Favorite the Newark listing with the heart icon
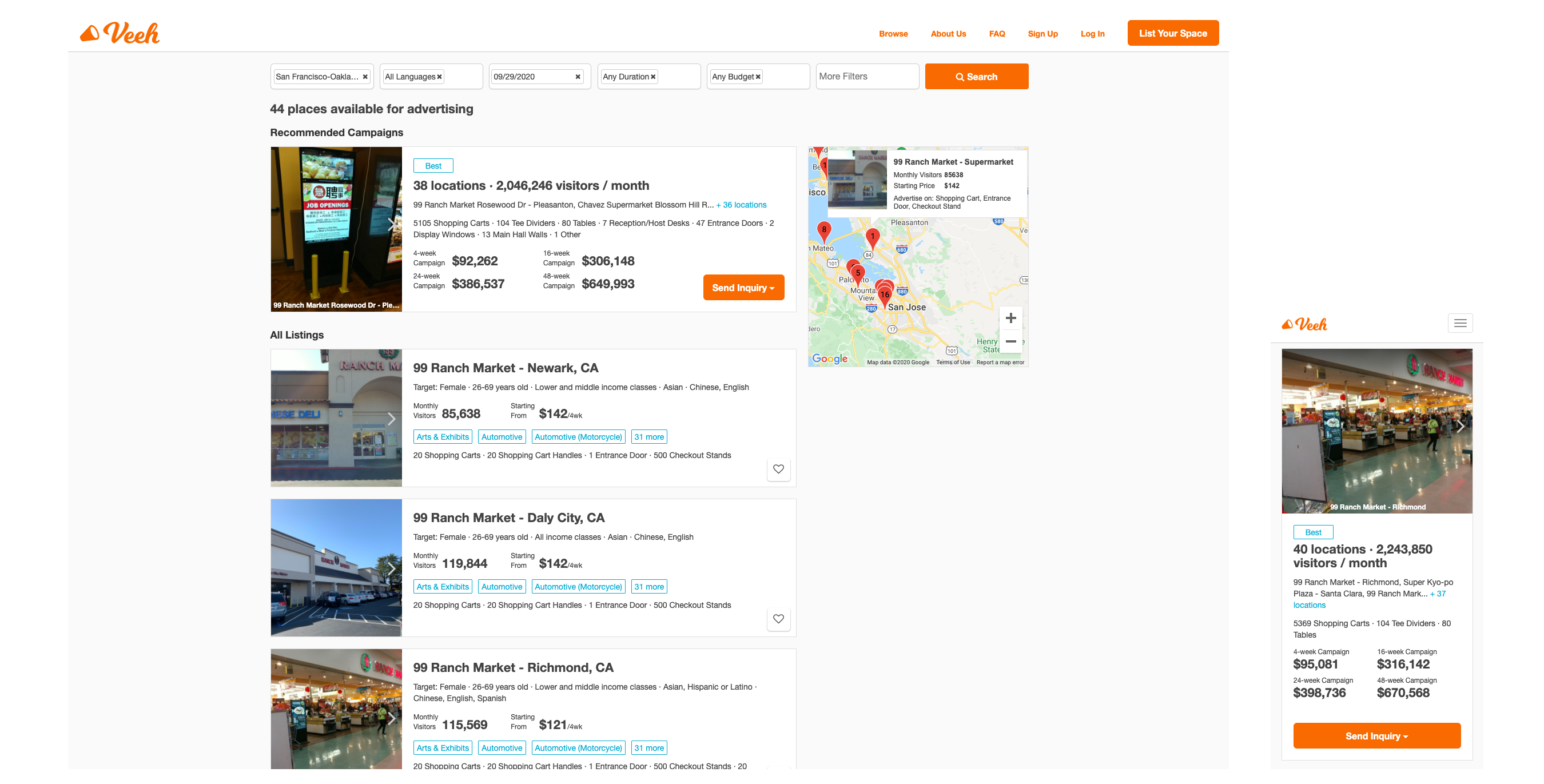 click(x=778, y=469)
